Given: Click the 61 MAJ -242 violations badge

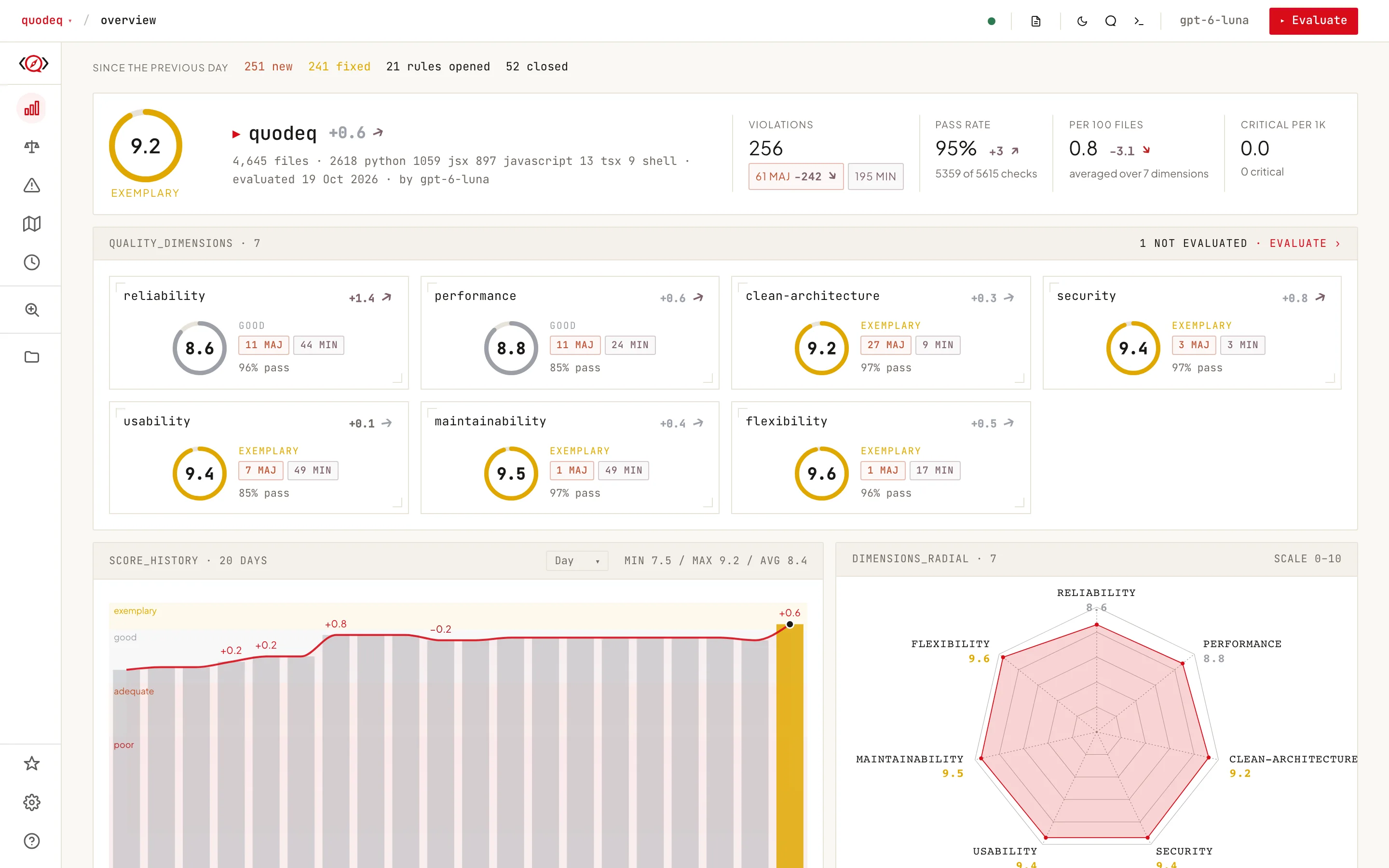Looking at the screenshot, I should pos(795,176).
